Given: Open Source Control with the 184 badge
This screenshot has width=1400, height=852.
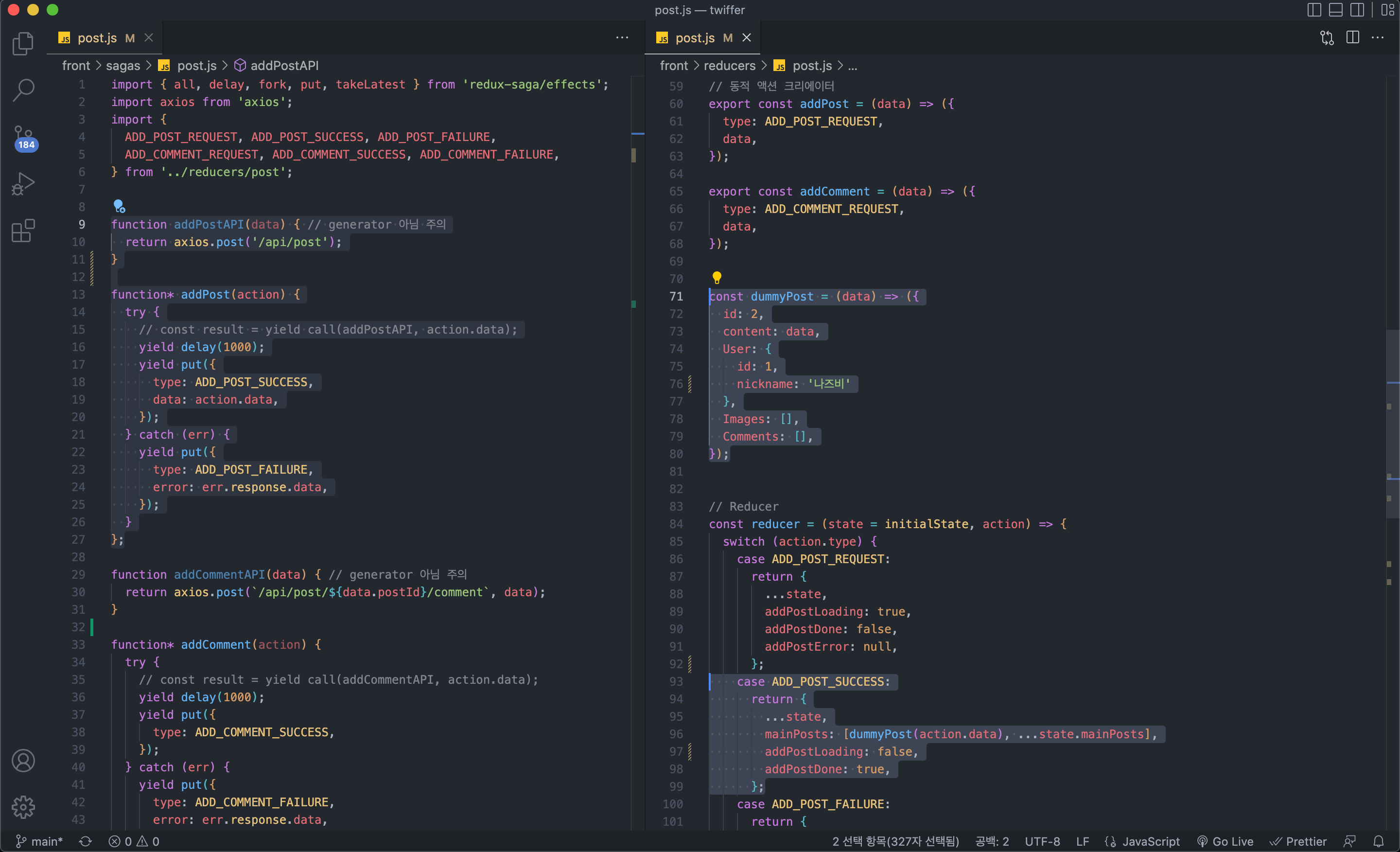Looking at the screenshot, I should (x=23, y=138).
